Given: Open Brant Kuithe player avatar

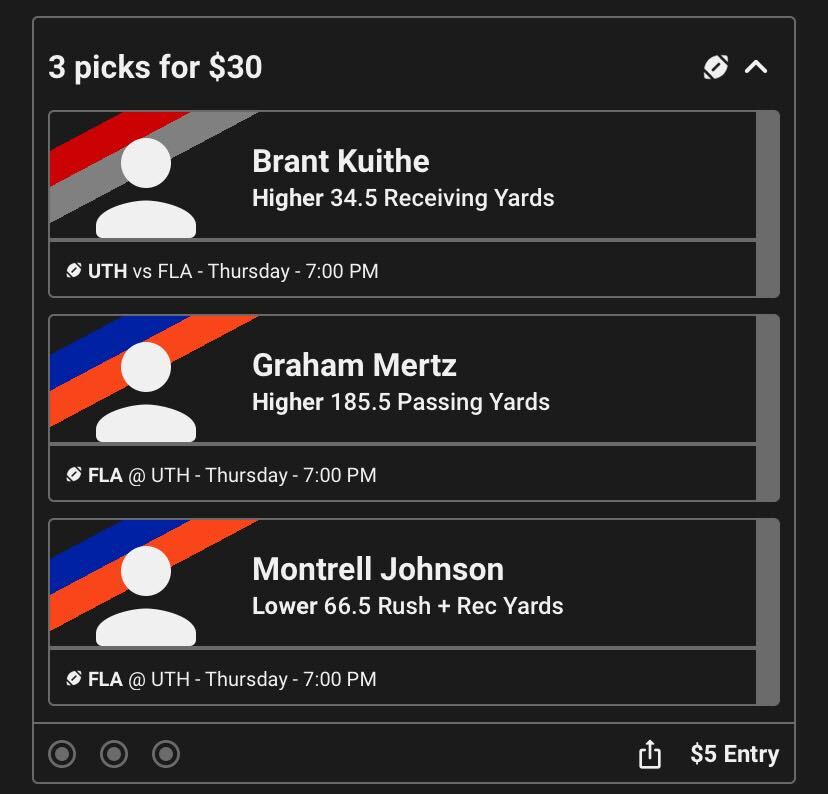Looking at the screenshot, I should pyautogui.click(x=146, y=187).
